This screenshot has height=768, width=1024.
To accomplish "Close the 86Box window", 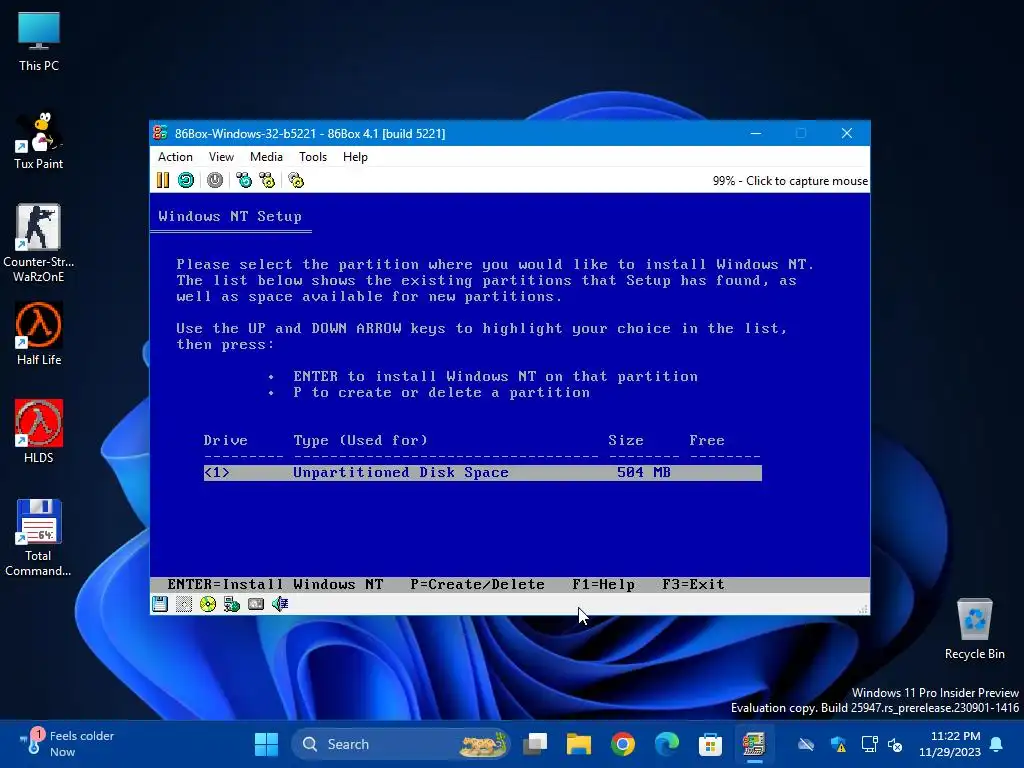I will point(847,133).
